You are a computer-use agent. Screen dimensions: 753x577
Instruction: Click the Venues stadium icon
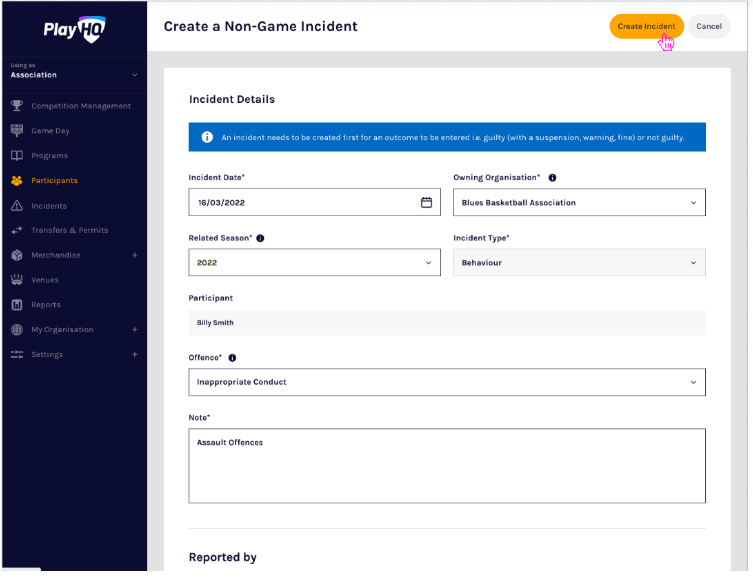coord(17,280)
